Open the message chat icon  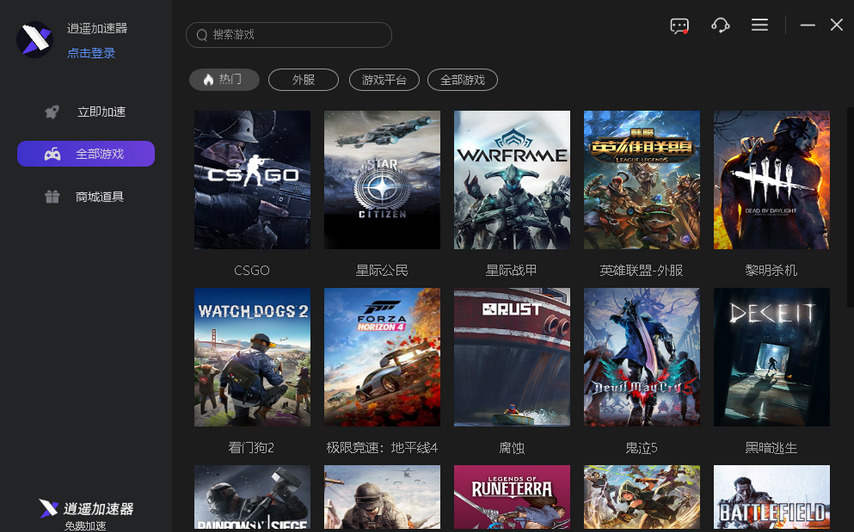click(679, 26)
